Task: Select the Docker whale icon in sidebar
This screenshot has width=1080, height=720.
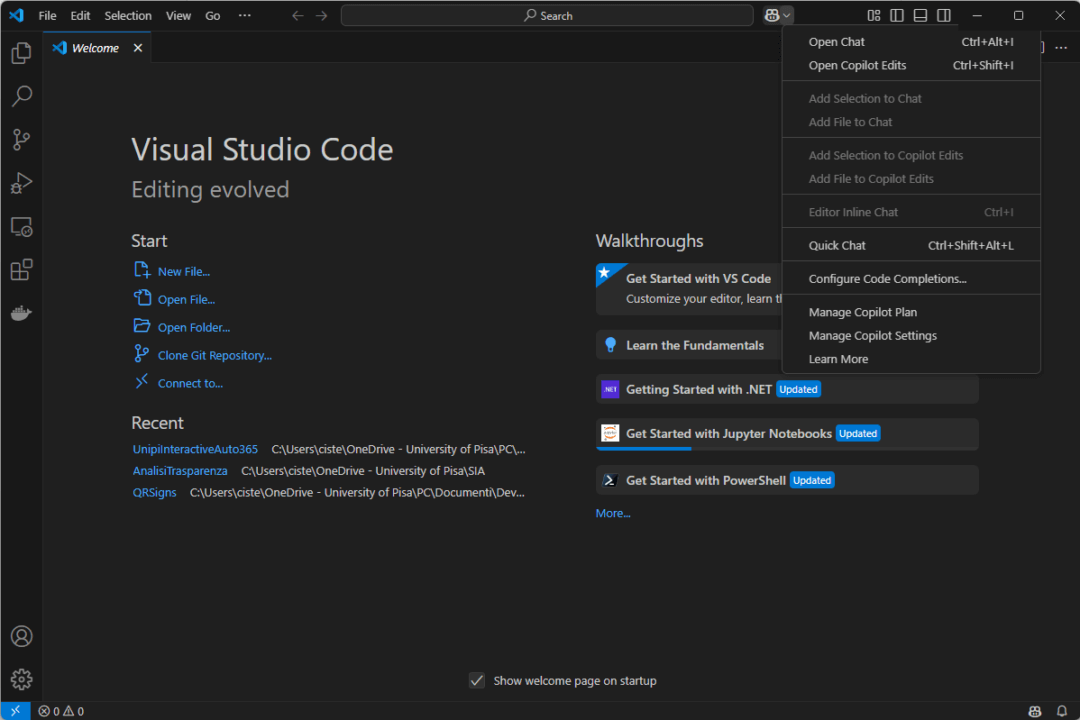Action: tap(21, 312)
